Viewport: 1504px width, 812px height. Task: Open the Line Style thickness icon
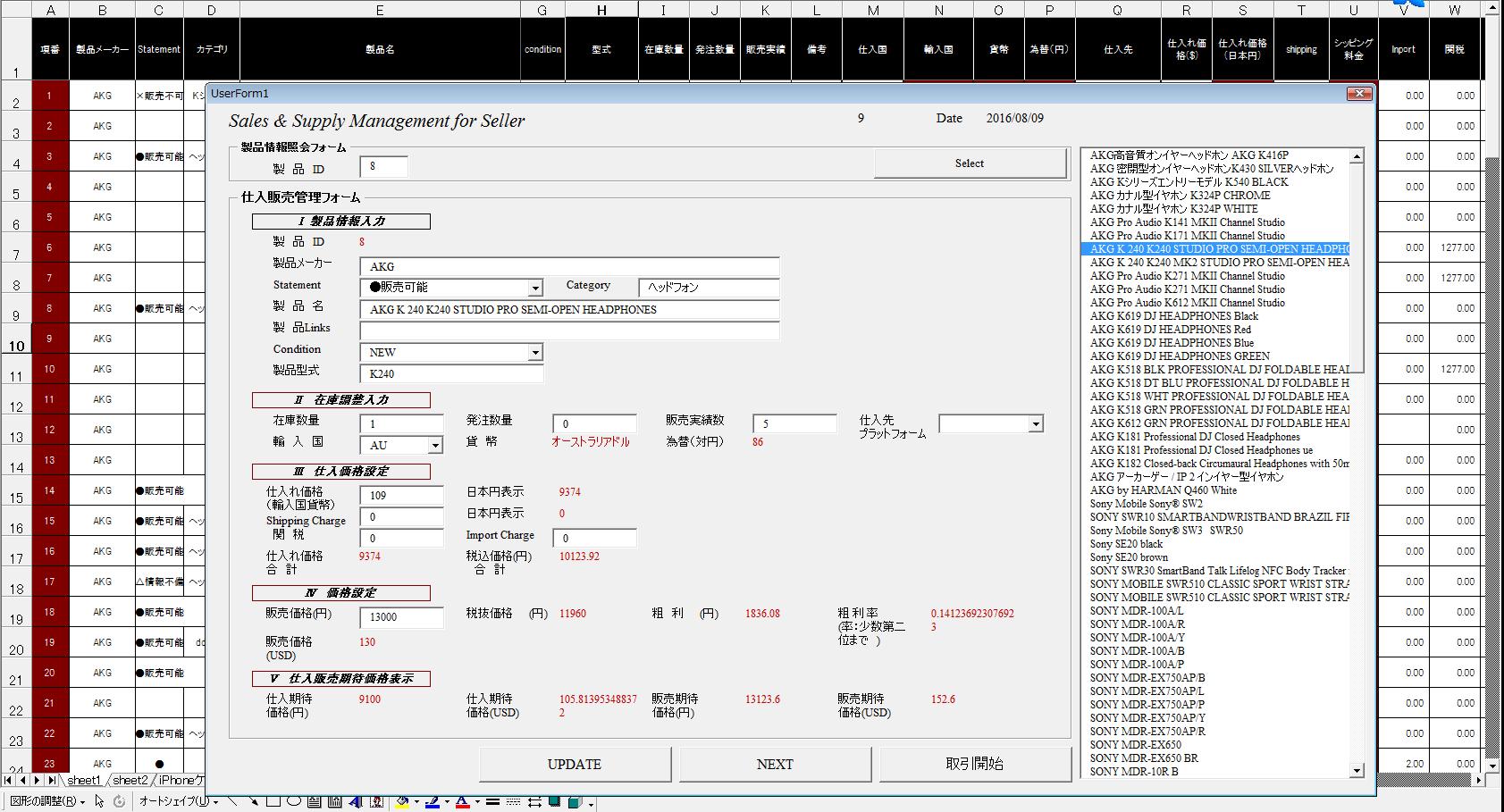click(x=492, y=802)
